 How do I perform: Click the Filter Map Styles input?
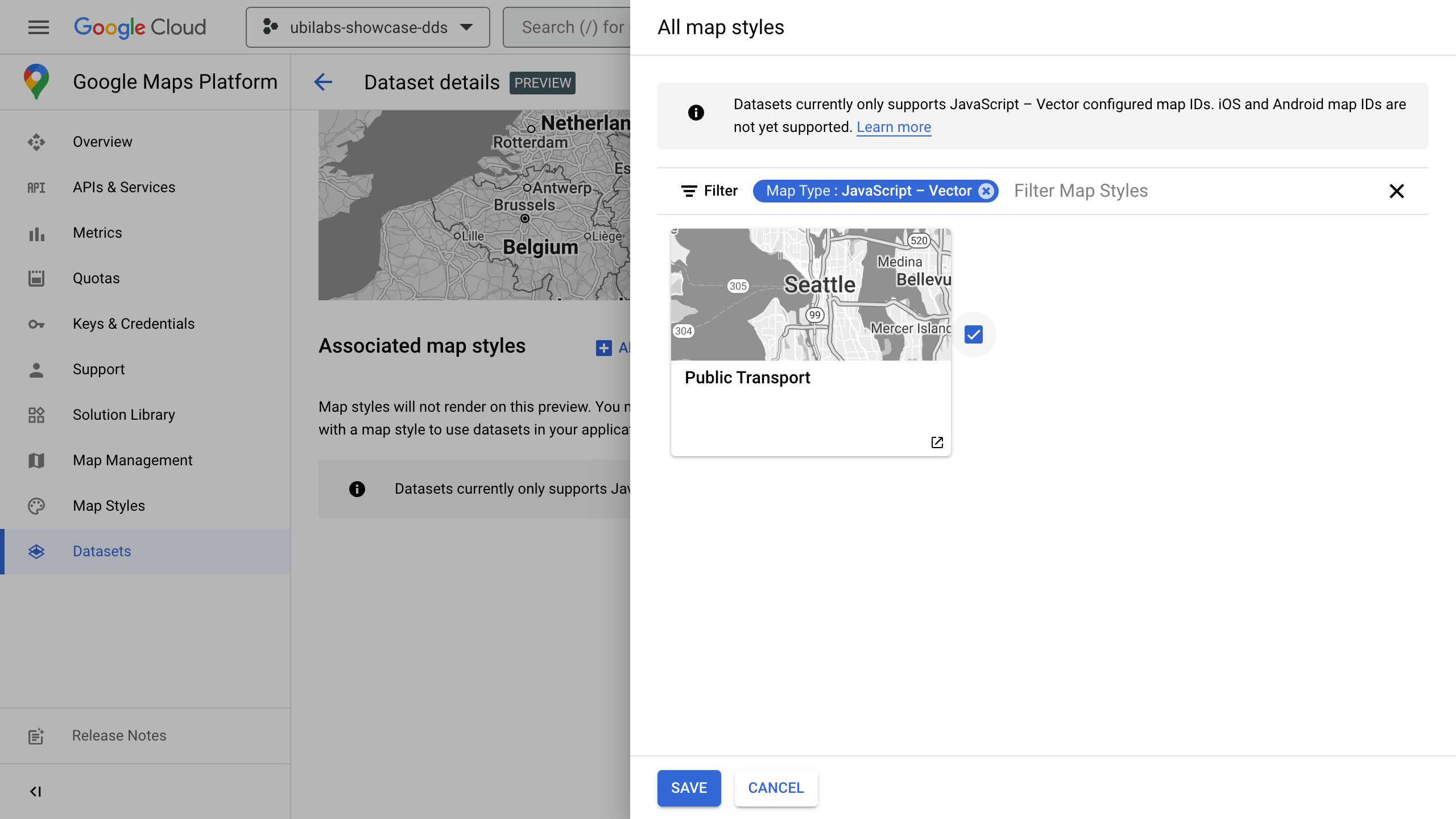point(1192,191)
